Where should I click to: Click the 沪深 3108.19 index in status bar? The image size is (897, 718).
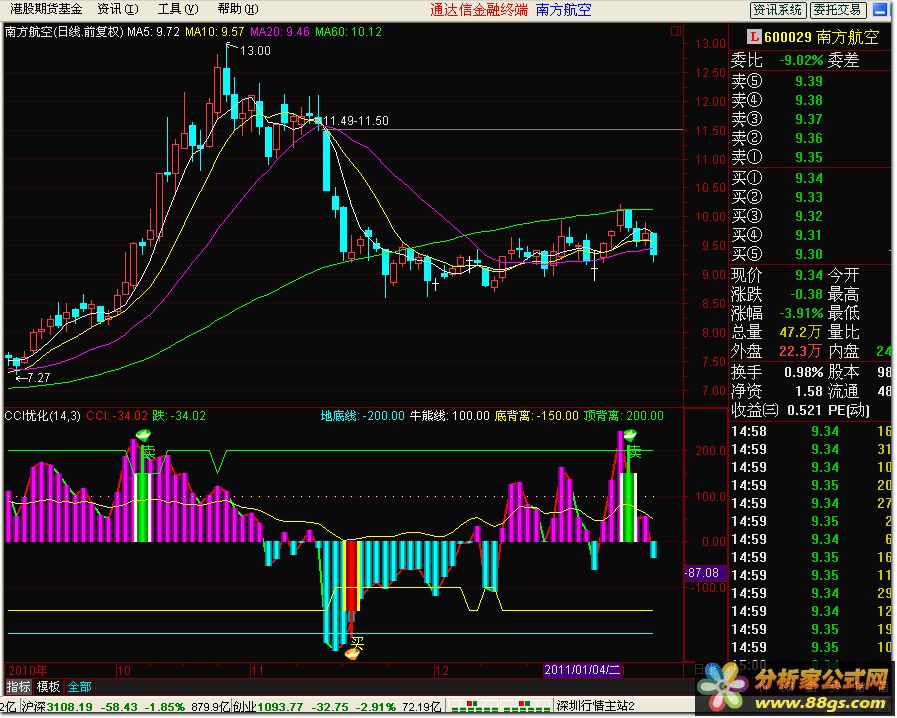point(56,707)
